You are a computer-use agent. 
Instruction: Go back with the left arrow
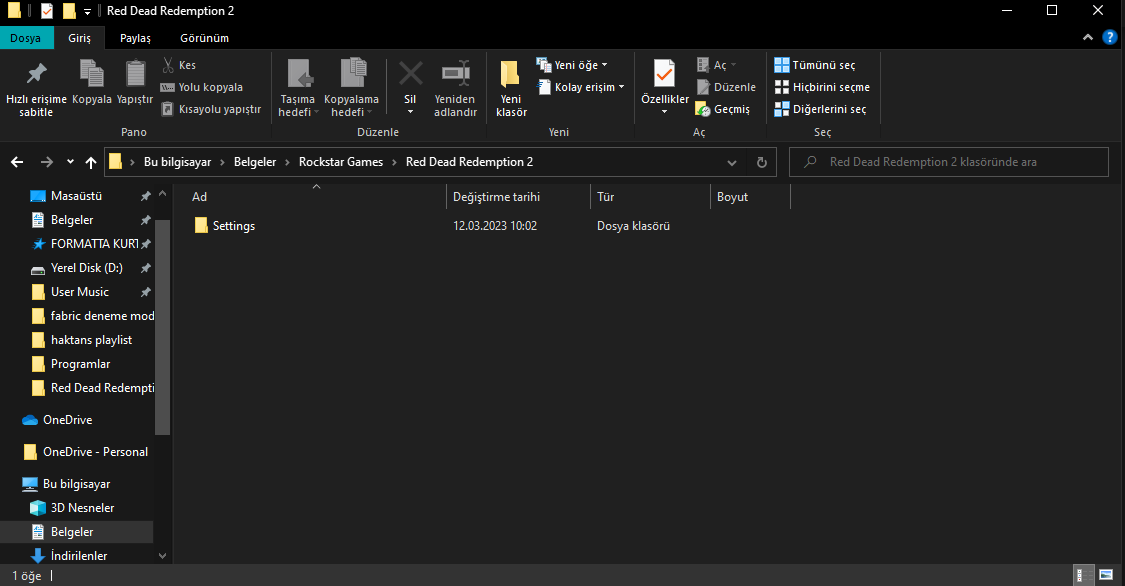17,162
